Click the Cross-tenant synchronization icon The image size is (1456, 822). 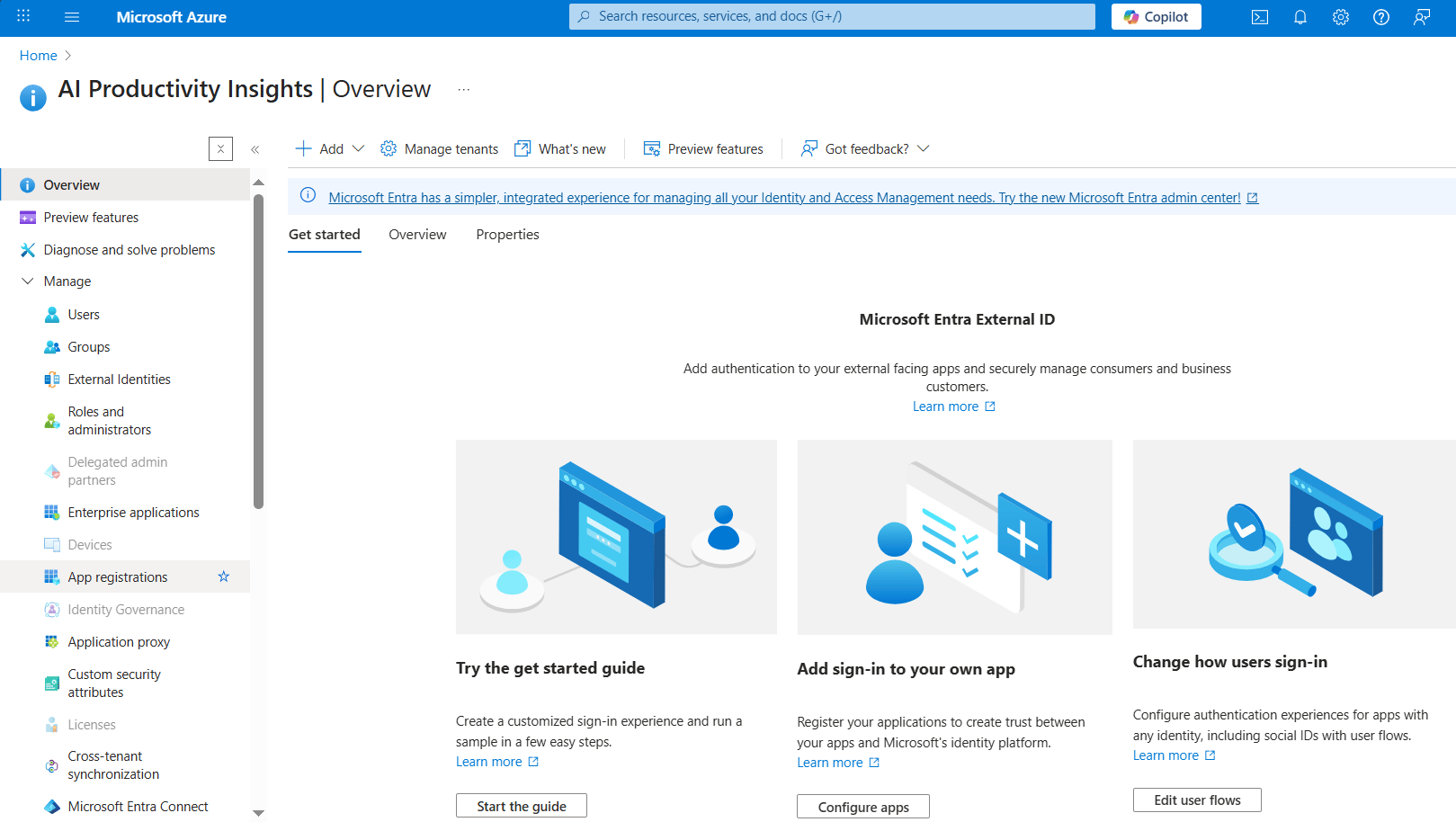(52, 766)
